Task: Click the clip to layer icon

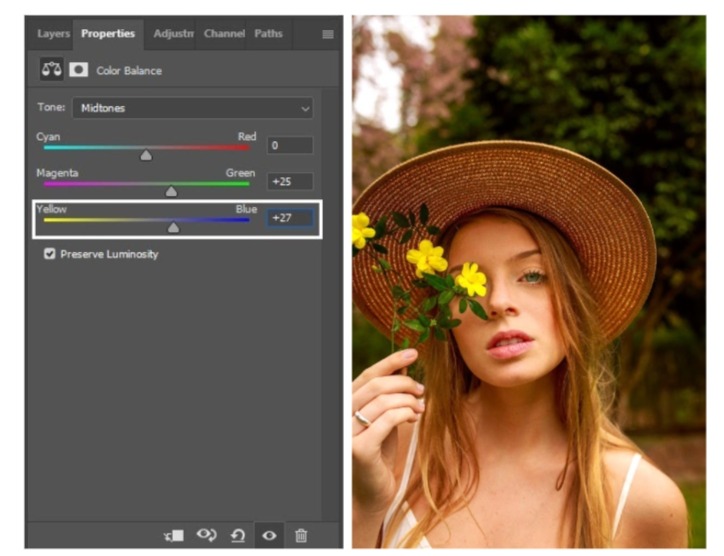Action: point(174,535)
